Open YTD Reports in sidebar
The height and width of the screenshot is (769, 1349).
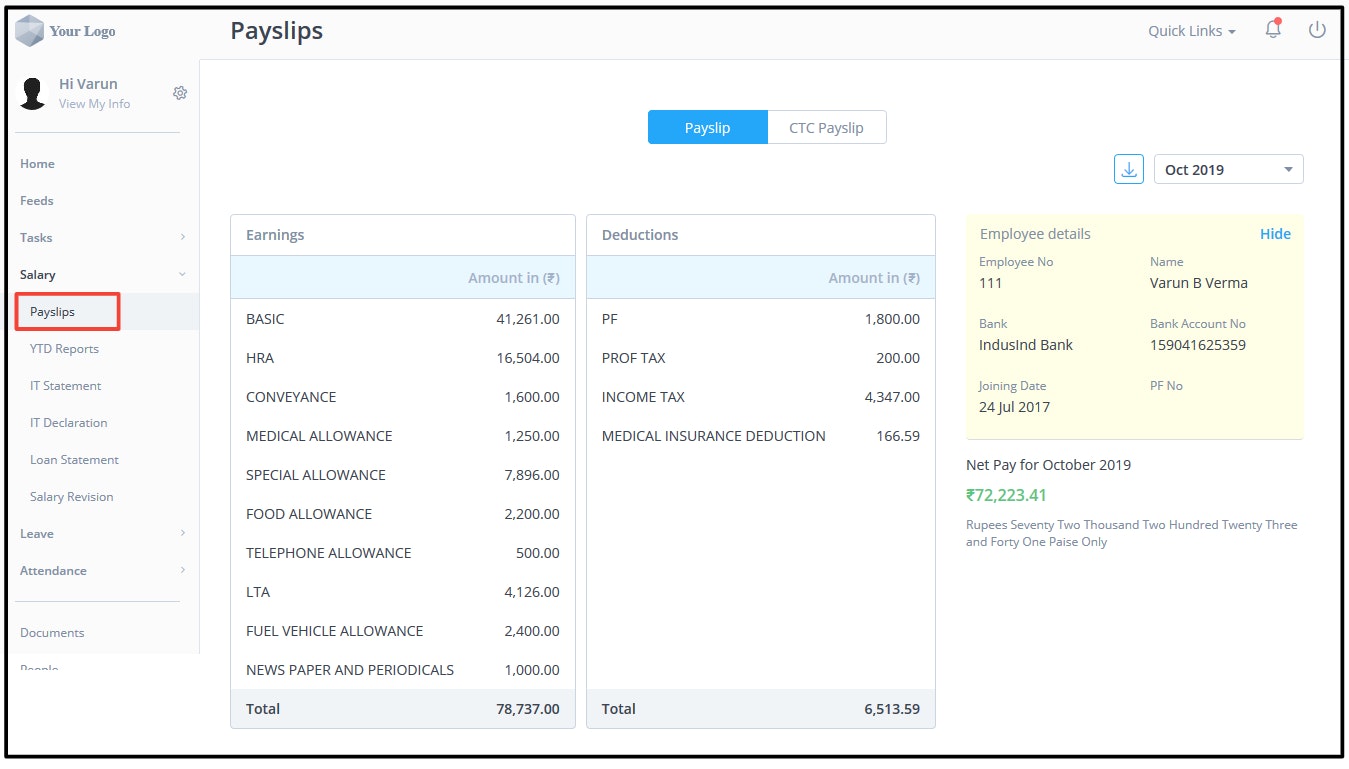64,349
